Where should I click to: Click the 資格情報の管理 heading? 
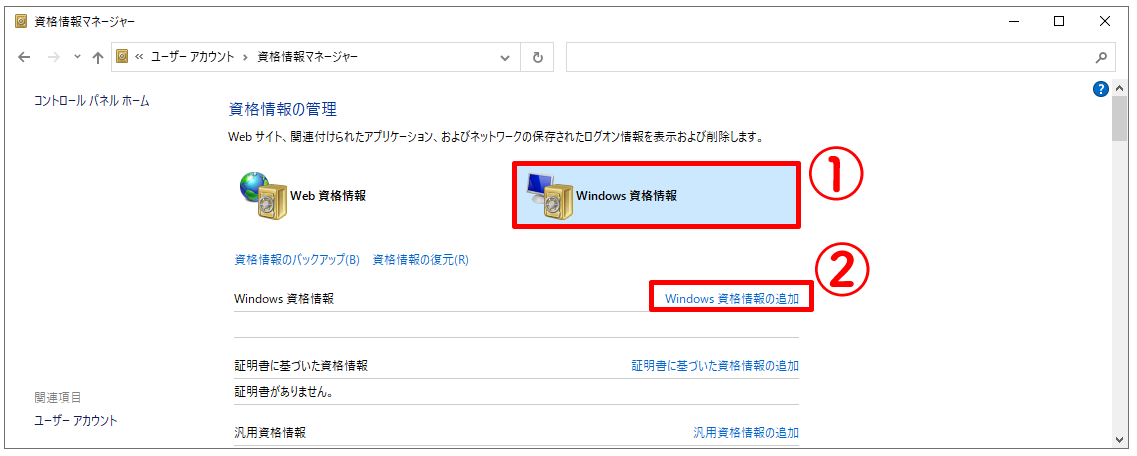click(x=283, y=110)
